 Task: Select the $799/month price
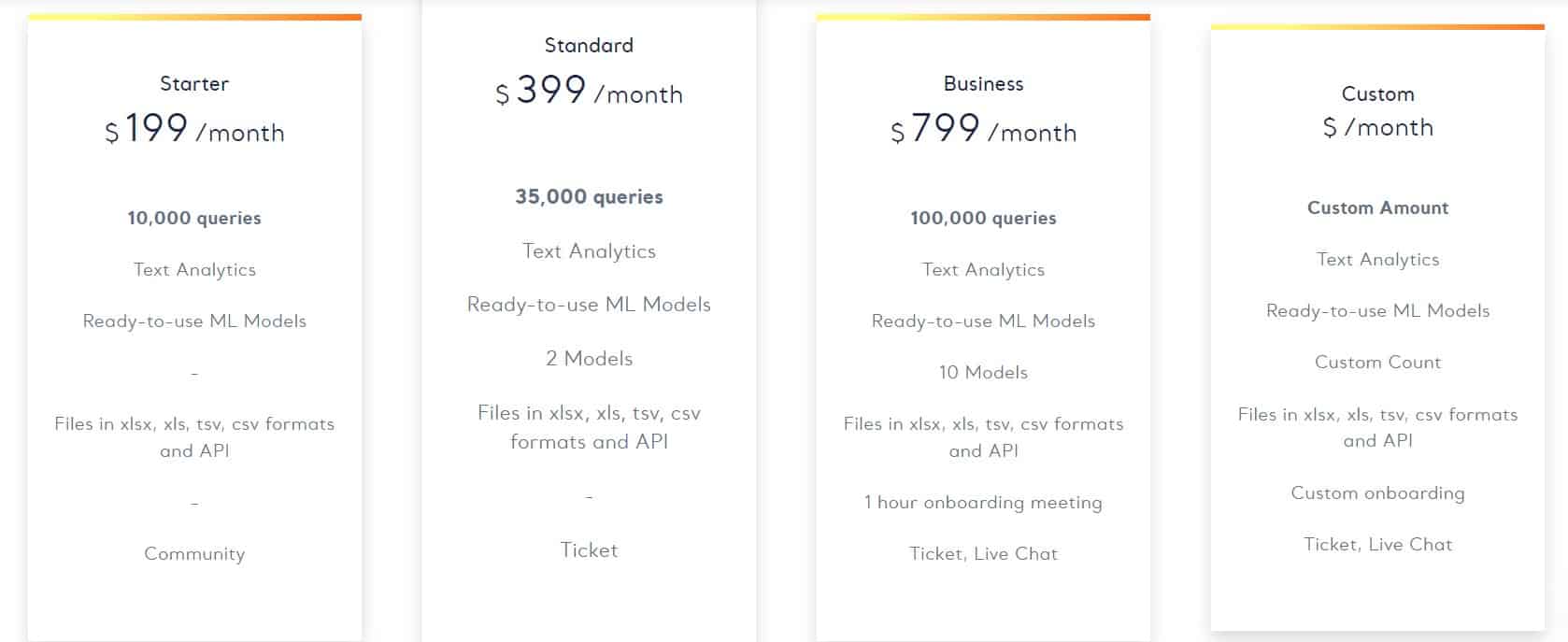pyautogui.click(x=983, y=129)
